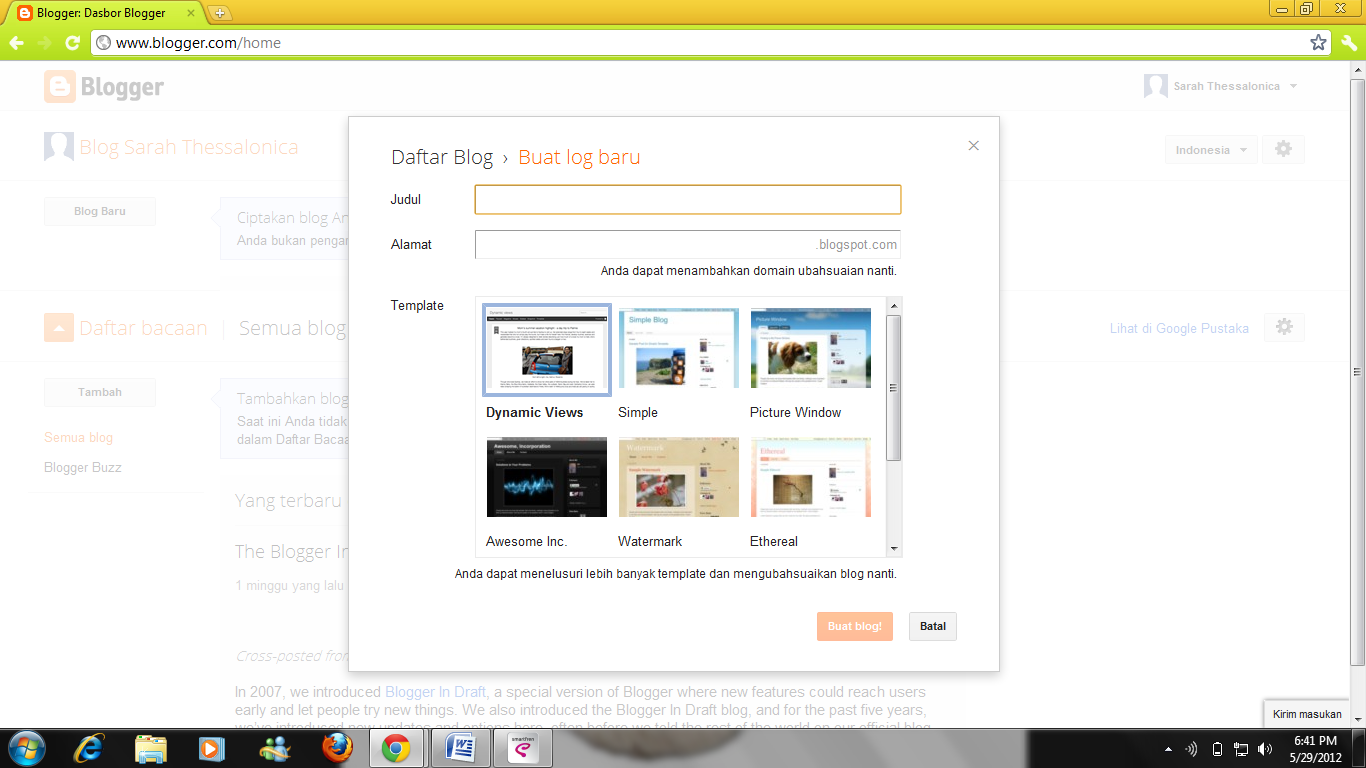Reload the page with refresh icon
Image resolution: width=1366 pixels, height=768 pixels.
coord(72,43)
